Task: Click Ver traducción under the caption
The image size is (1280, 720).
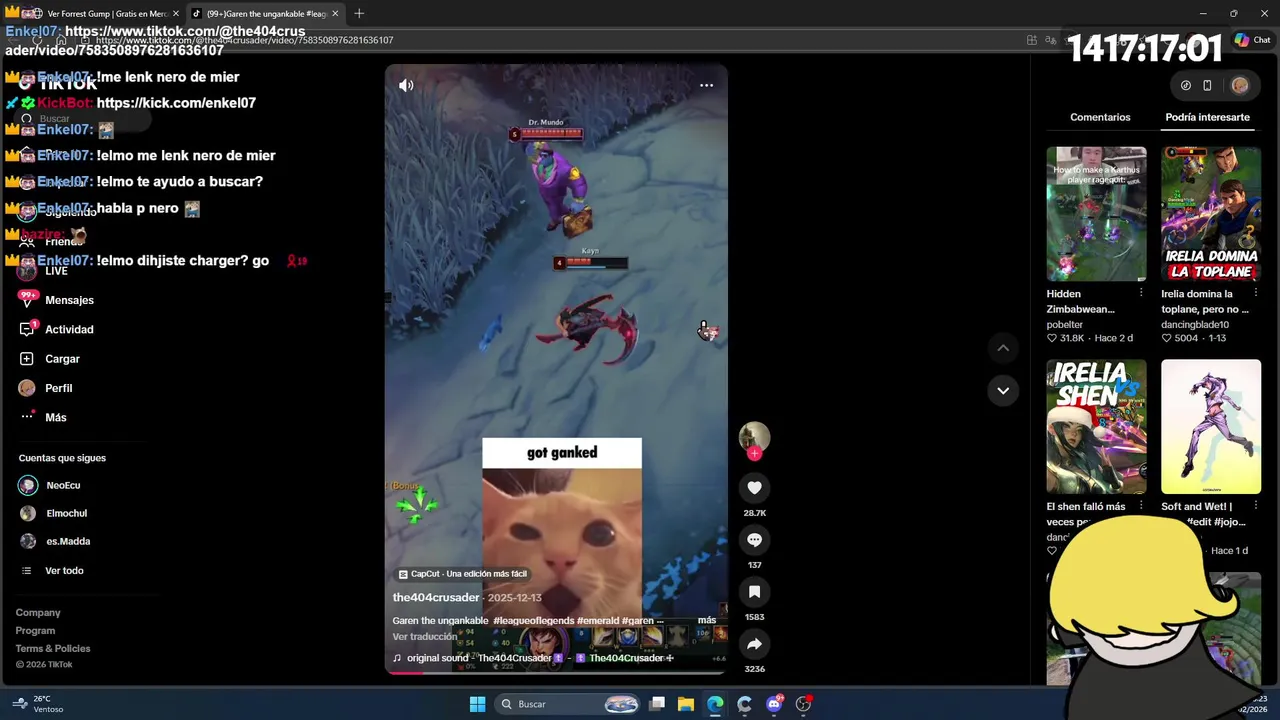Action: pos(425,636)
